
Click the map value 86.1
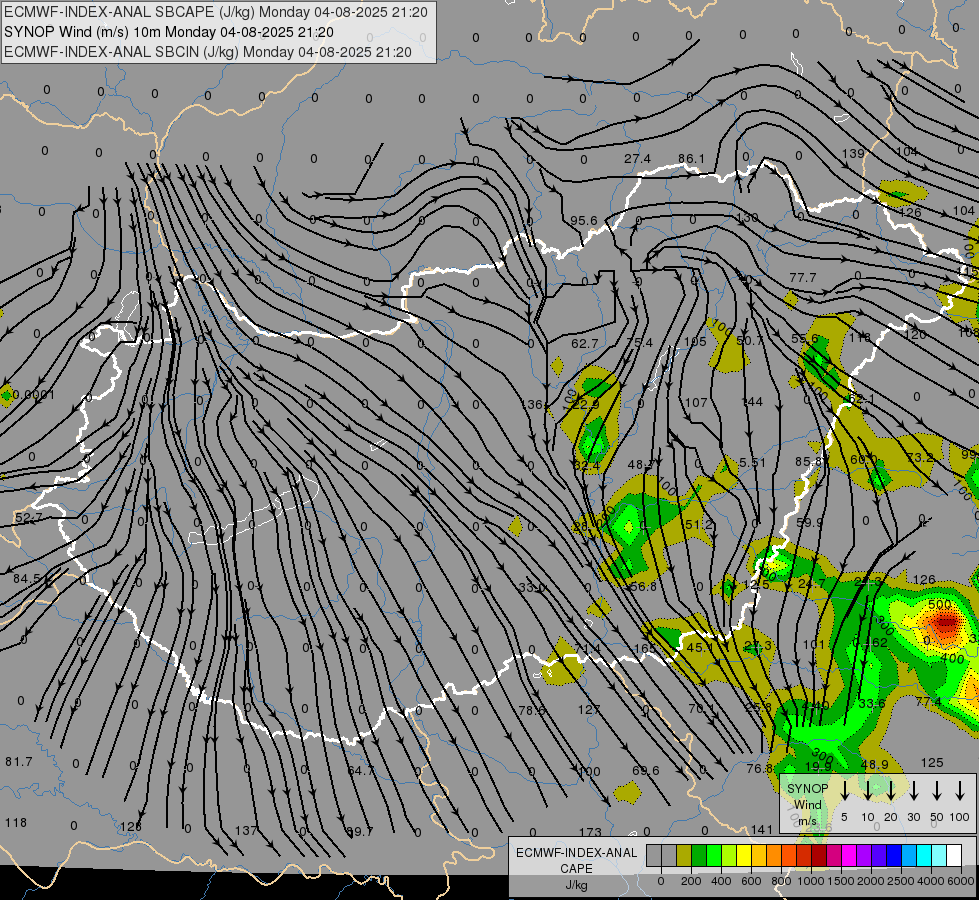(691, 159)
